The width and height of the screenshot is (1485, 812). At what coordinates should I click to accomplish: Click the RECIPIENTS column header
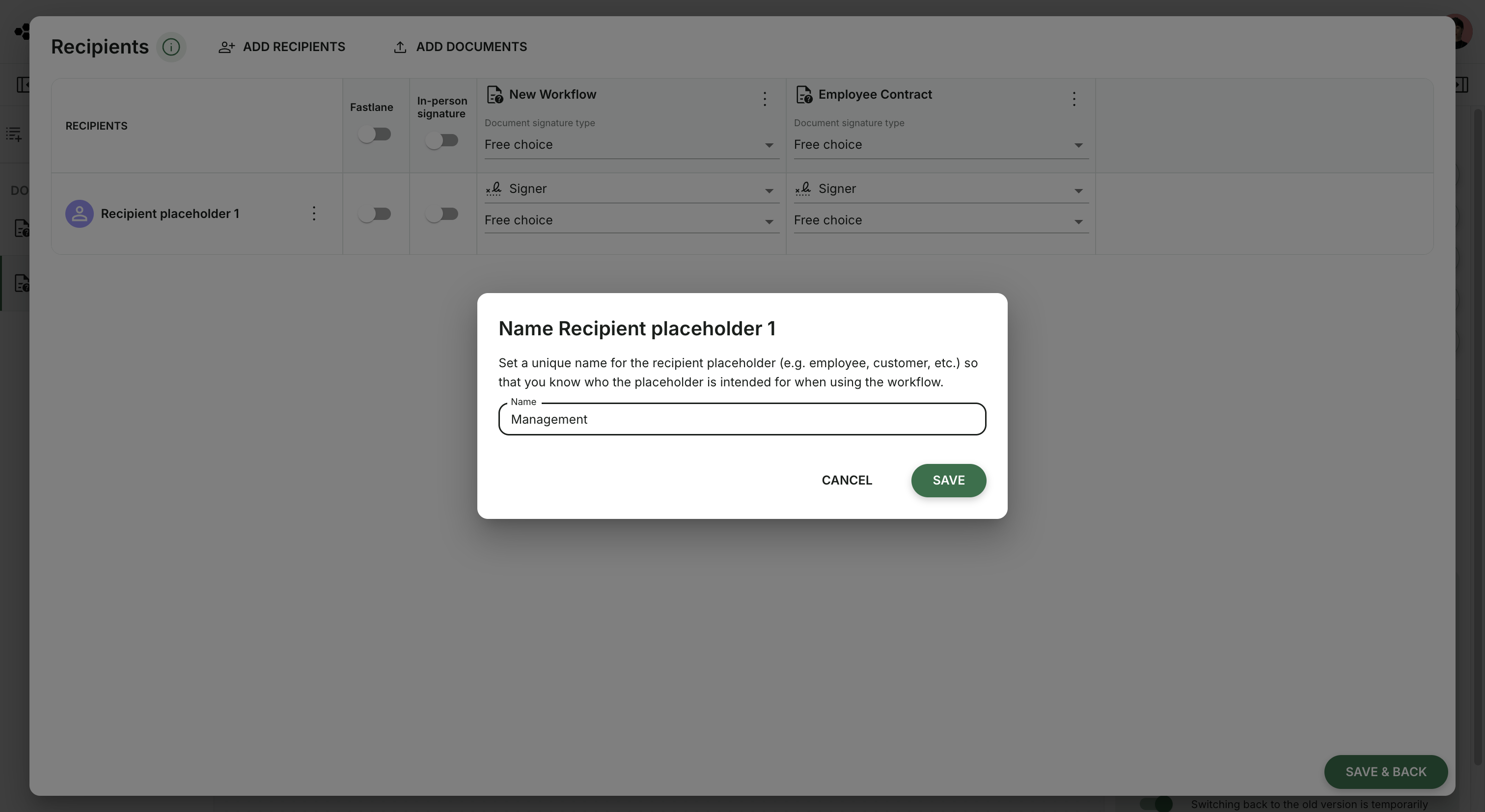point(96,126)
